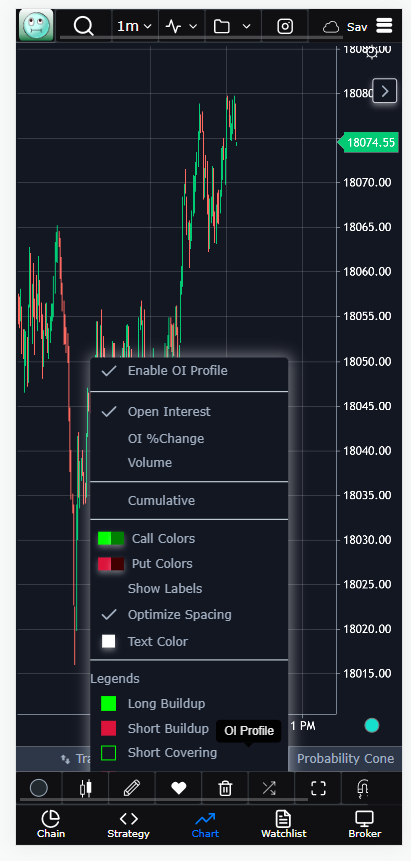Select Short Covering legend label
Viewport: 411px width, 861px height.
173,752
